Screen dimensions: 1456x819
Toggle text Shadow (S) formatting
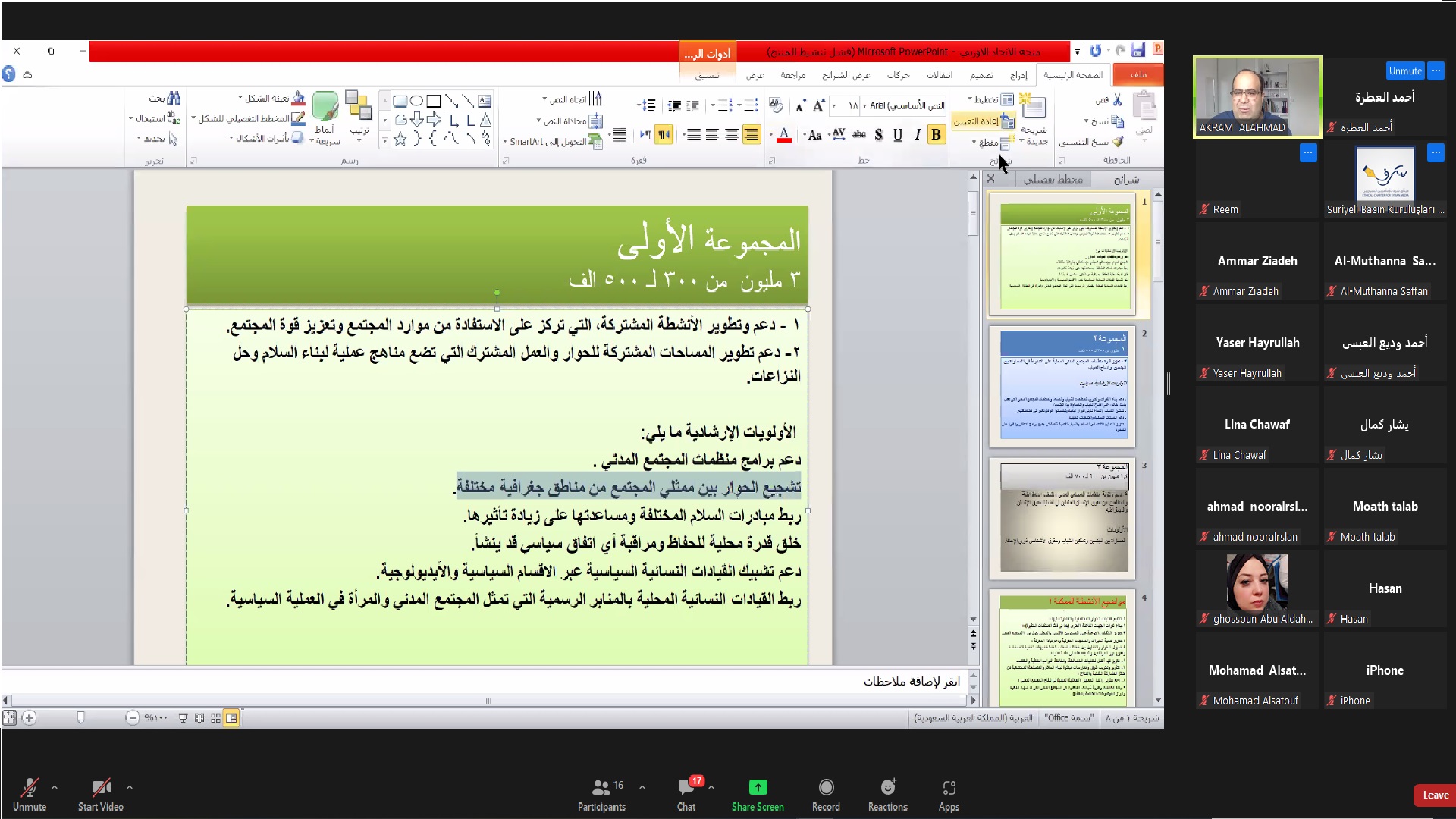click(878, 135)
